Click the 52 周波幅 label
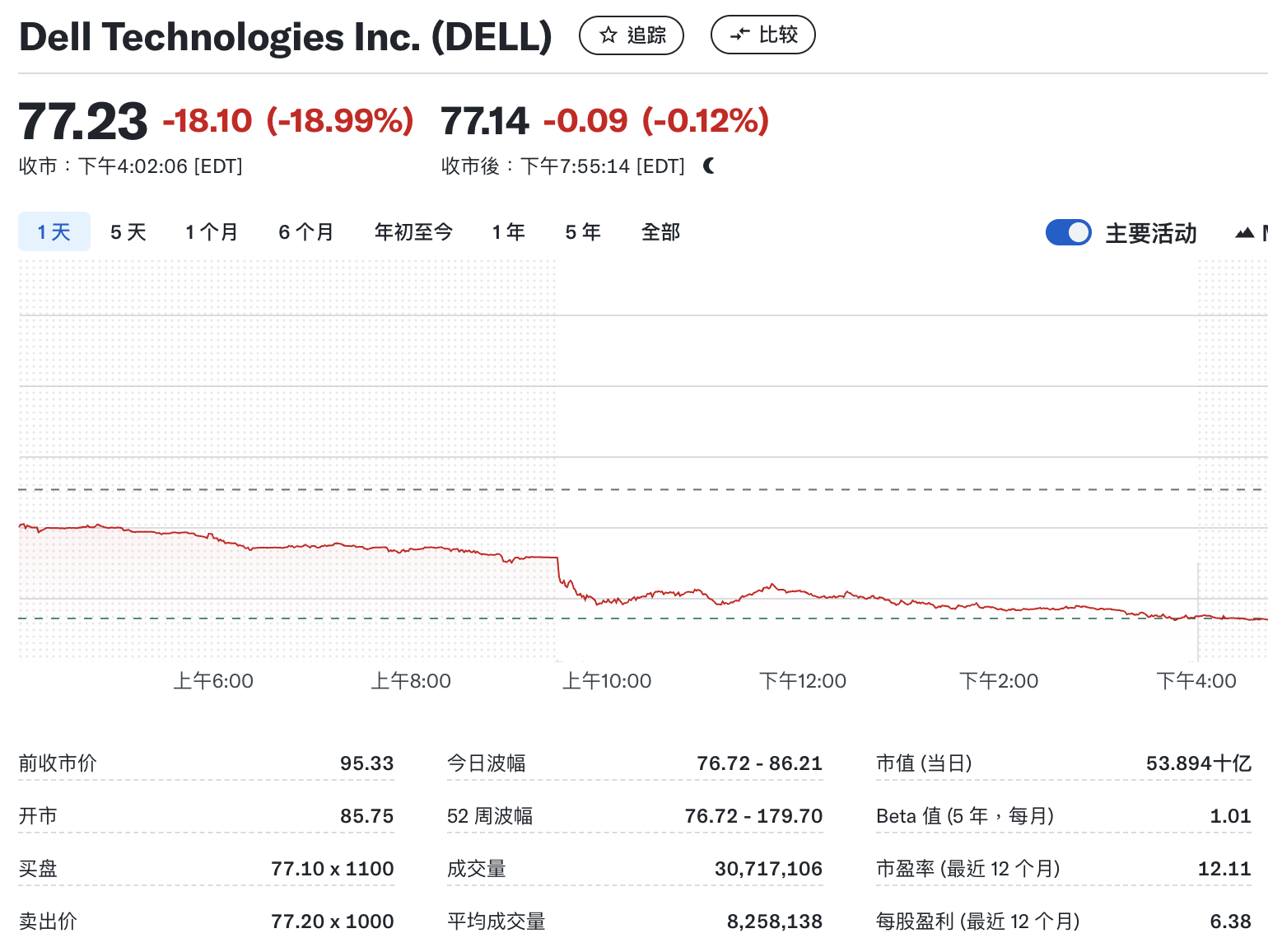The height and width of the screenshot is (952, 1268). [x=490, y=816]
